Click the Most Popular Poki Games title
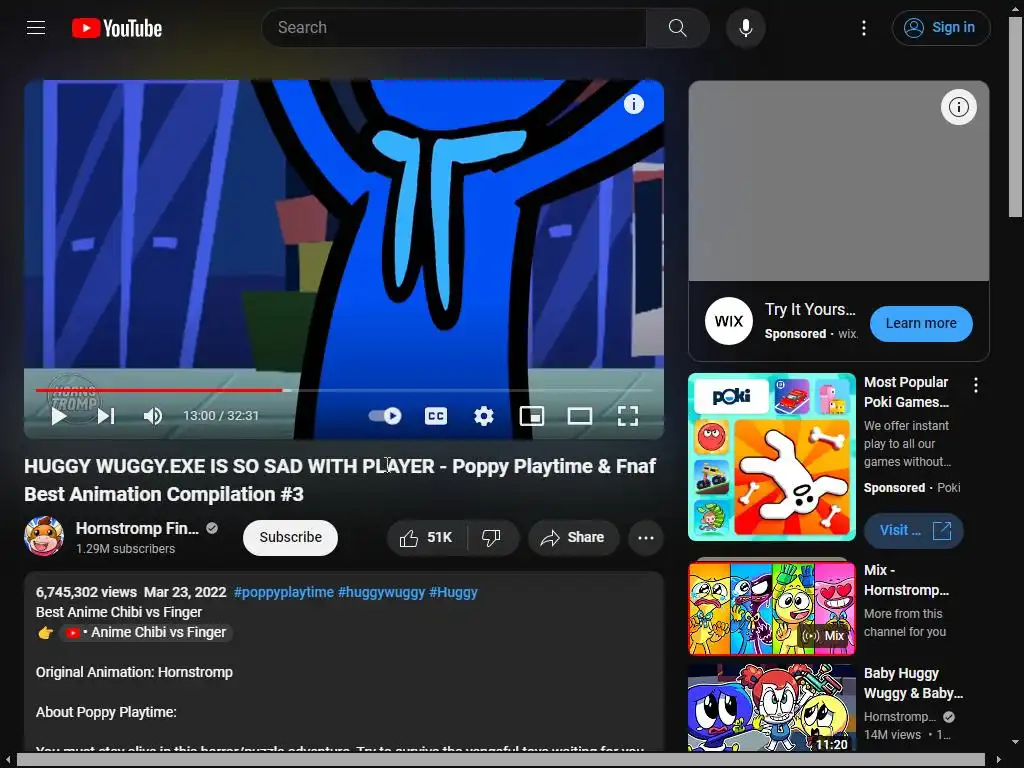The width and height of the screenshot is (1024, 768). click(x=906, y=392)
